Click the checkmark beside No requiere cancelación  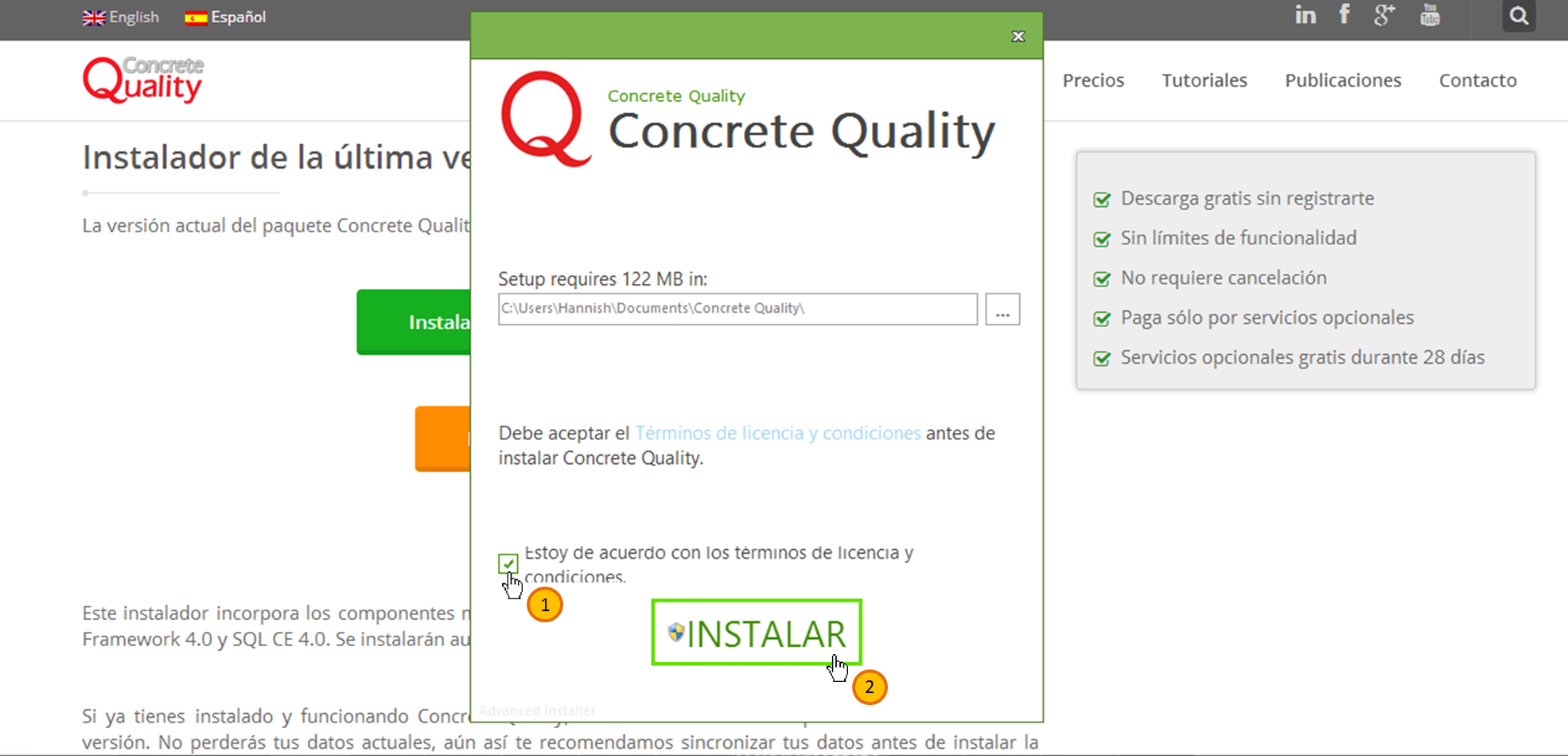pos(1102,279)
